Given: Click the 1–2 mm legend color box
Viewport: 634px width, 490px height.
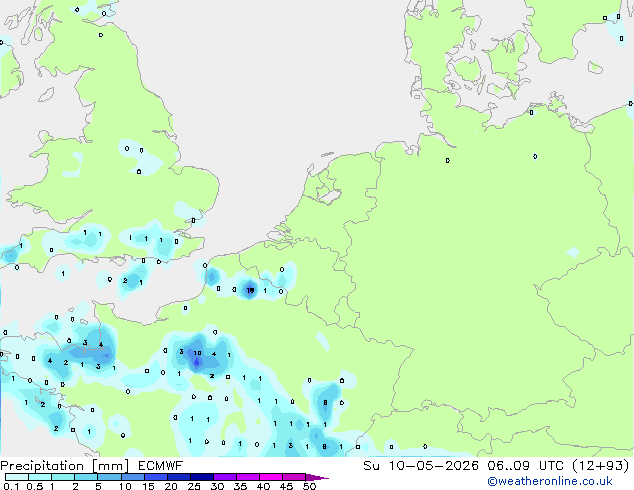Looking at the screenshot, I should coord(63,477).
